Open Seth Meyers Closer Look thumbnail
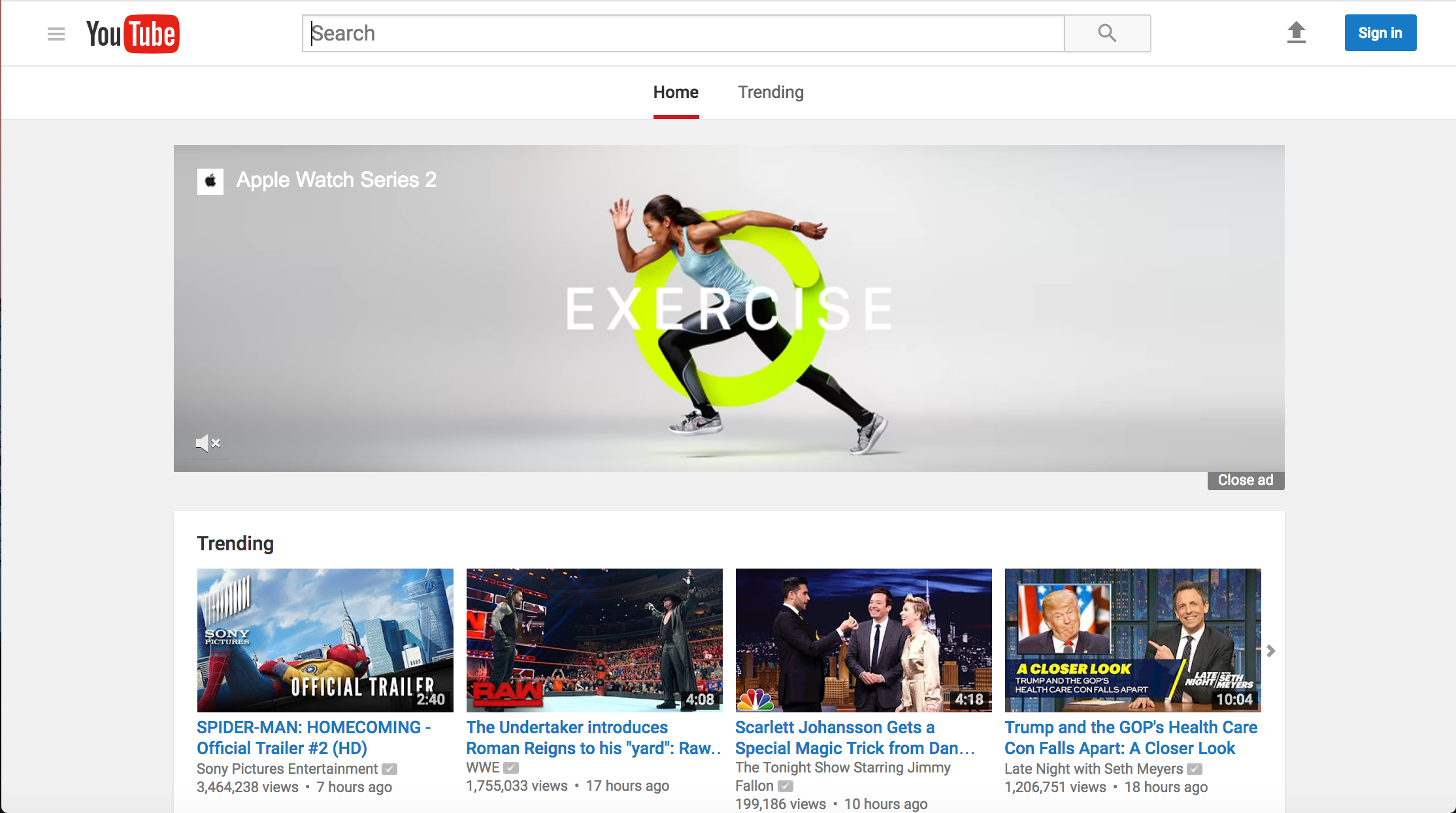 click(1133, 640)
